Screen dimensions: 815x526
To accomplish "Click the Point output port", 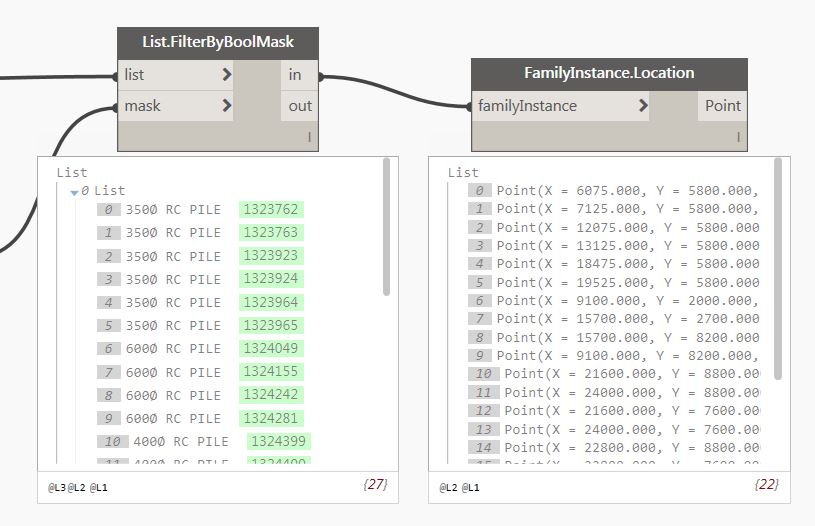I will coord(722,106).
